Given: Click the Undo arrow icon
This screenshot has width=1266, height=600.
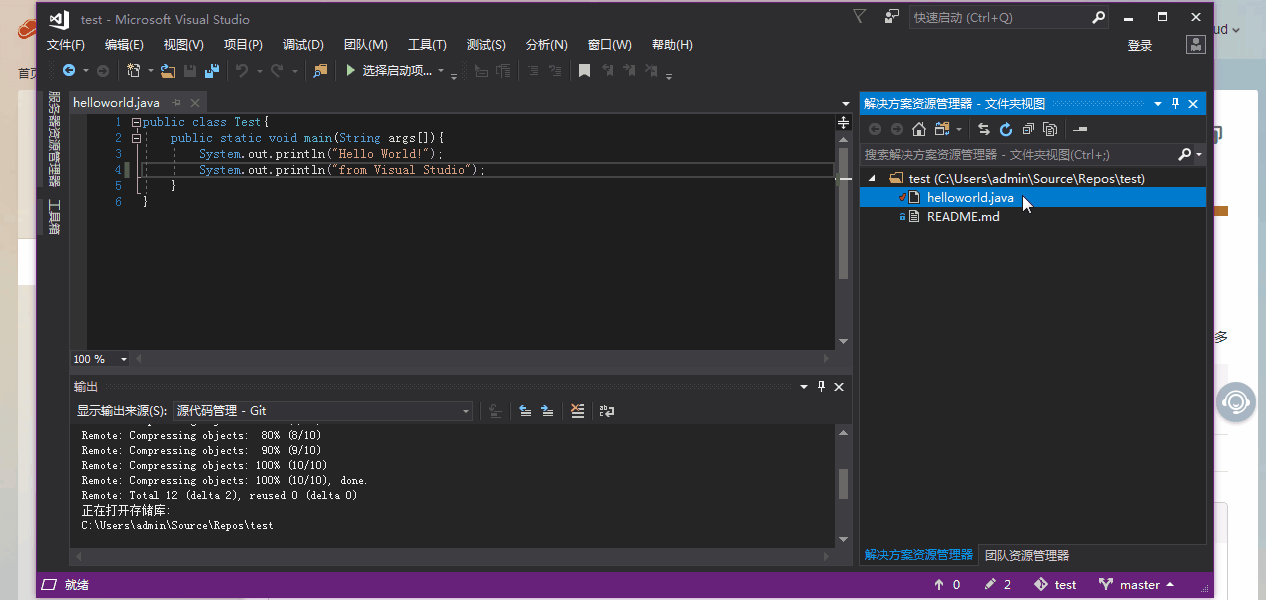Looking at the screenshot, I should pos(241,71).
